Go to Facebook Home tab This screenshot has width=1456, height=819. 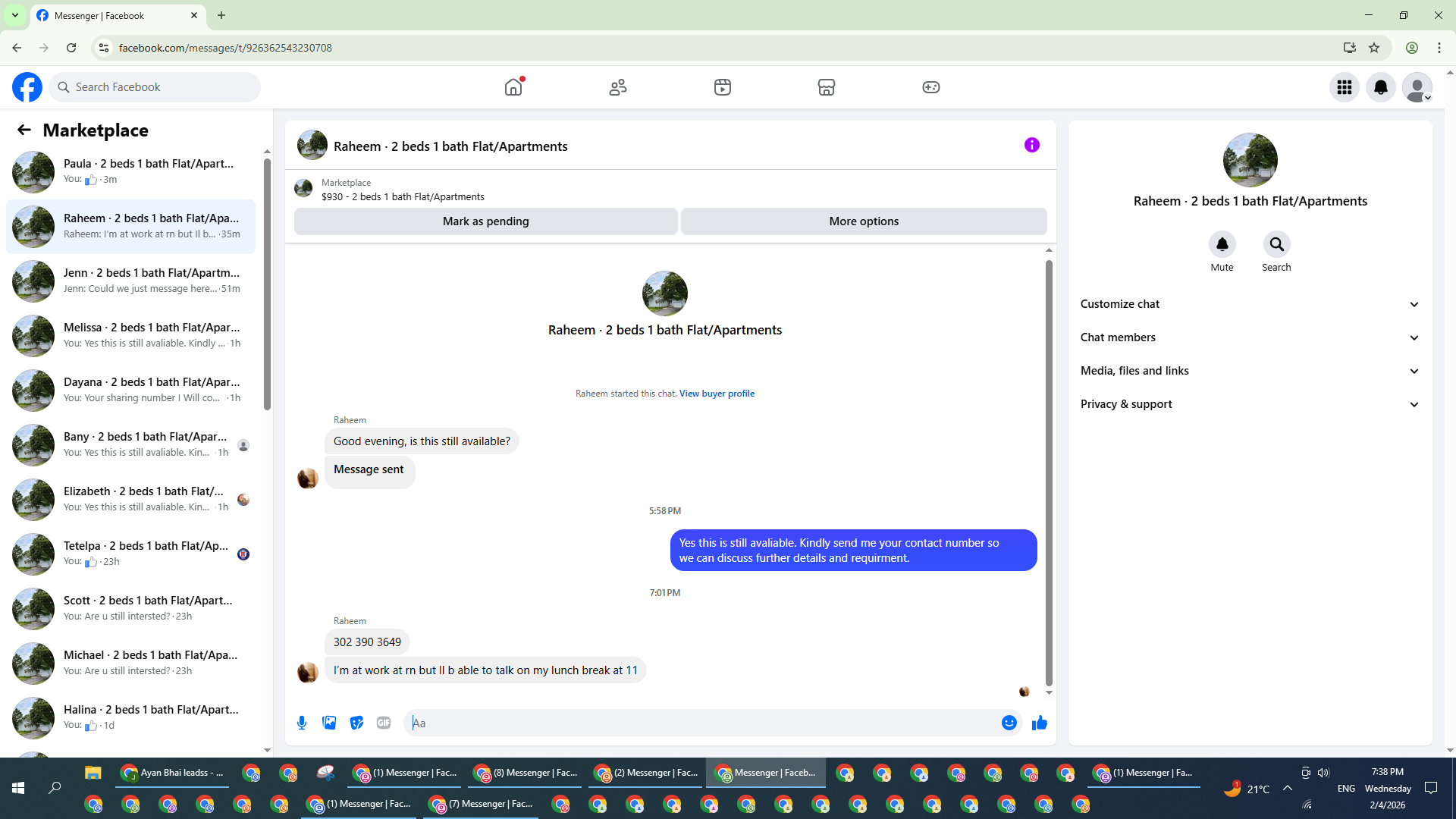pyautogui.click(x=513, y=87)
